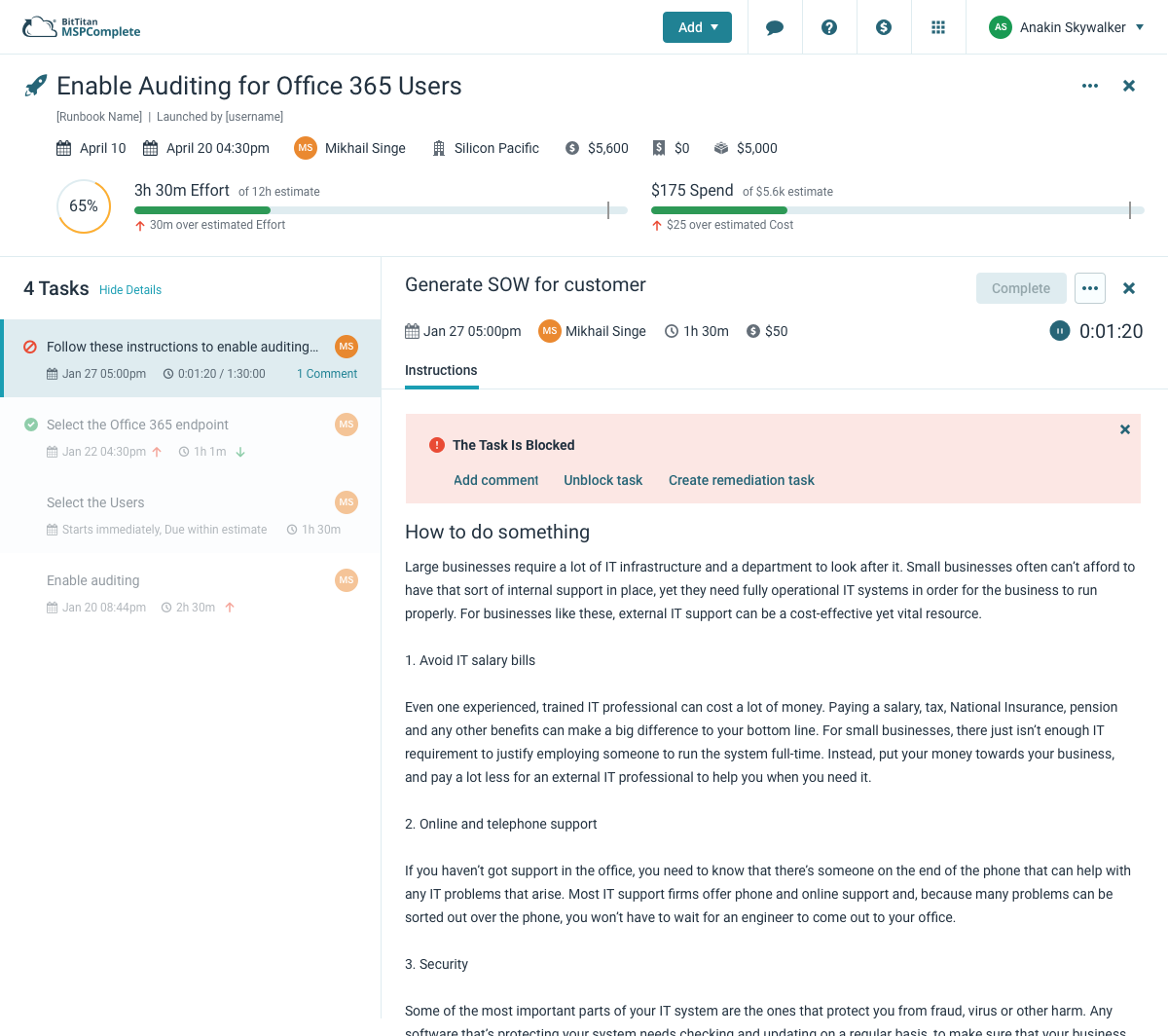Click the rocket icon beside runbook title
The width and height of the screenshot is (1168, 1036).
tap(35, 86)
